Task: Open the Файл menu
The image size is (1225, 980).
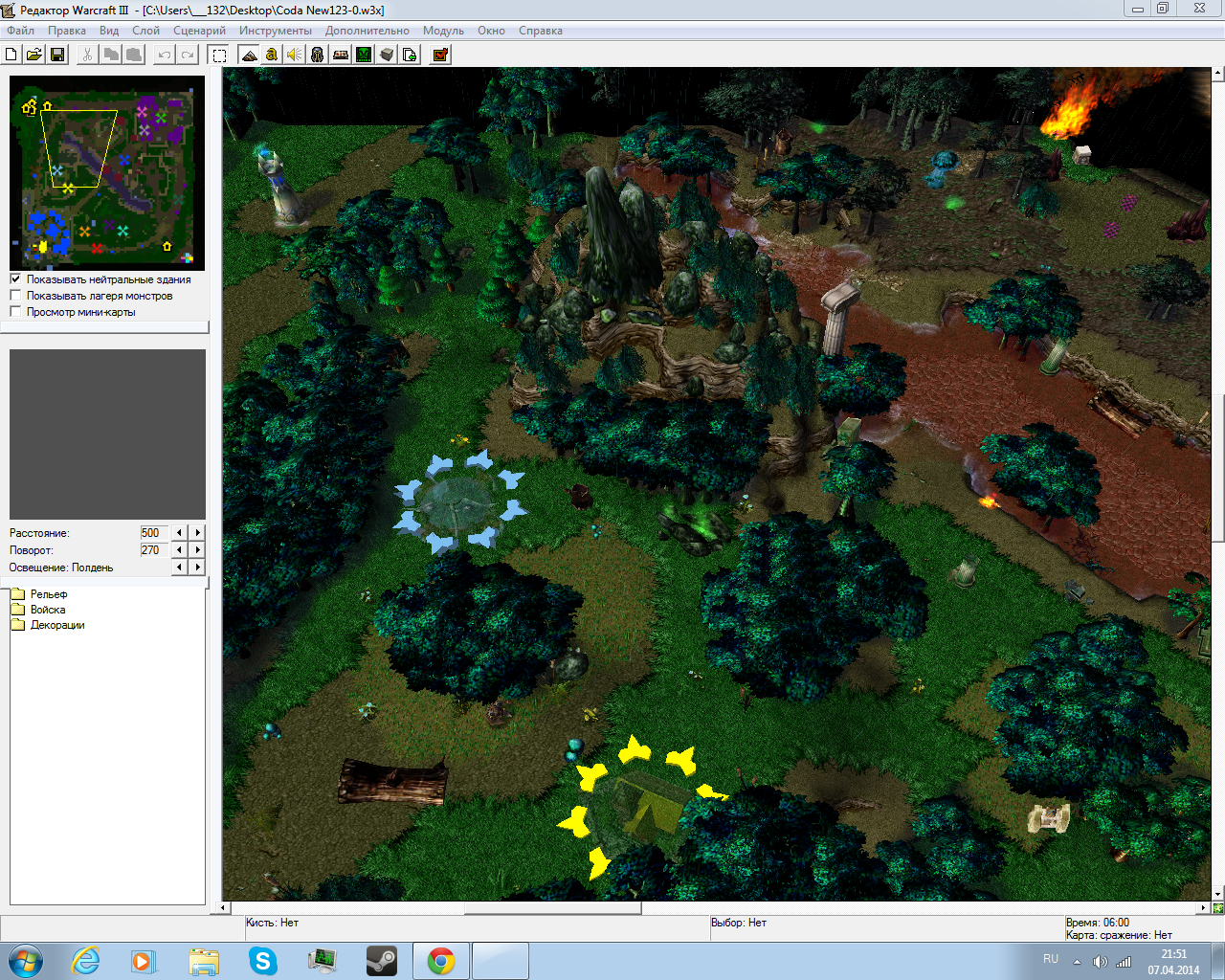Action: pos(20,31)
